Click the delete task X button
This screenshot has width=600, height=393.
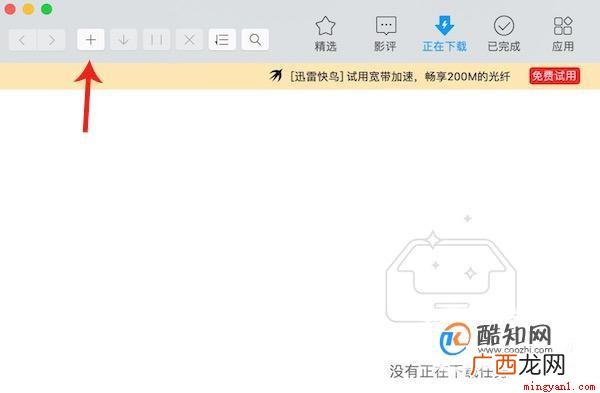point(189,40)
